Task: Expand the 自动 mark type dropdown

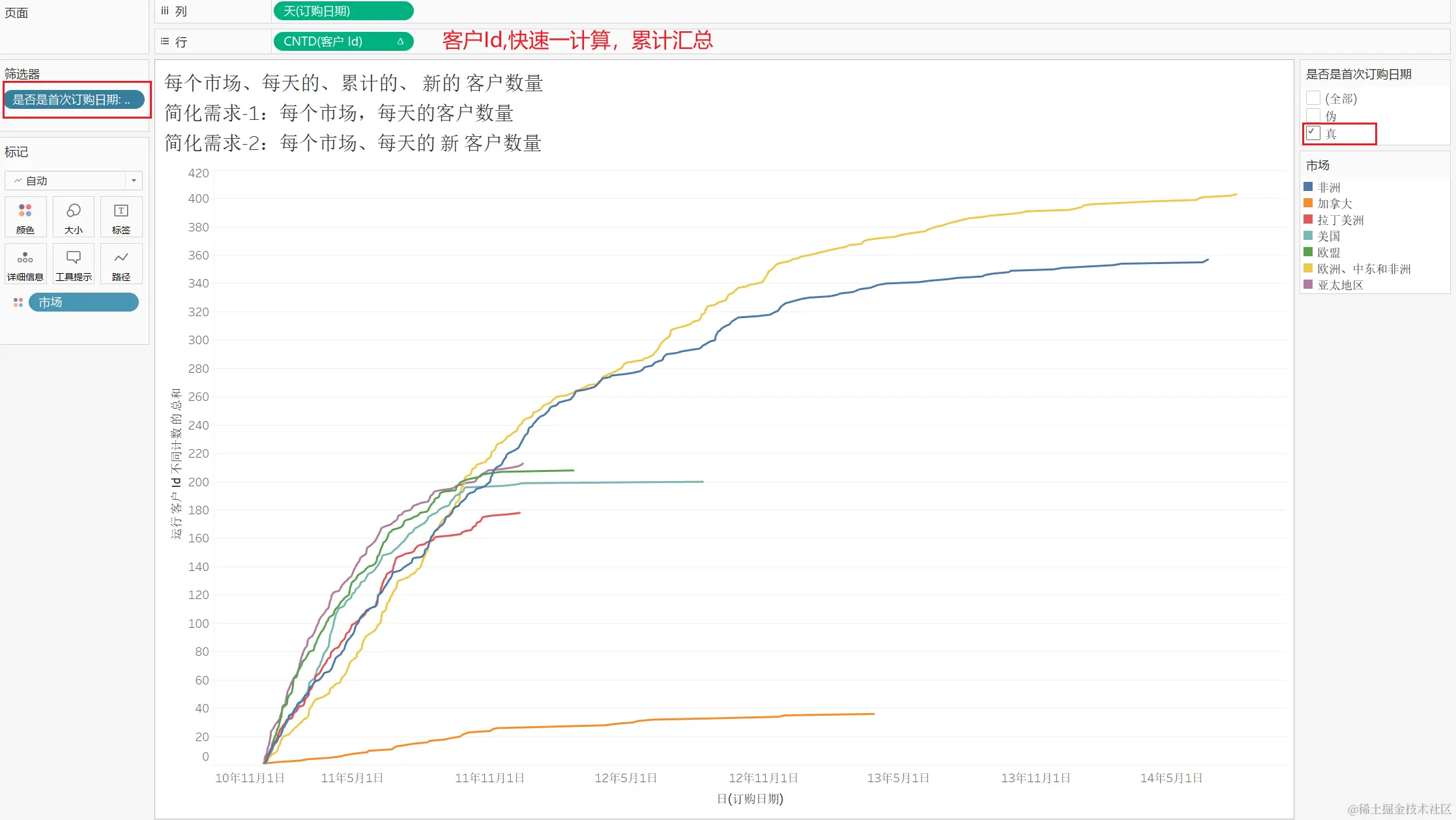Action: (x=134, y=181)
